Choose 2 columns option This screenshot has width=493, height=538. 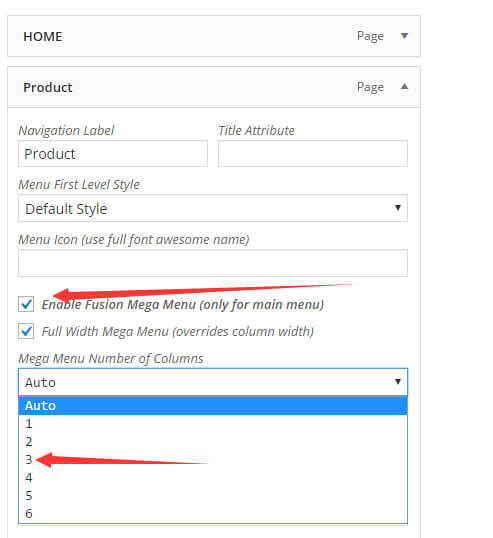point(213,442)
